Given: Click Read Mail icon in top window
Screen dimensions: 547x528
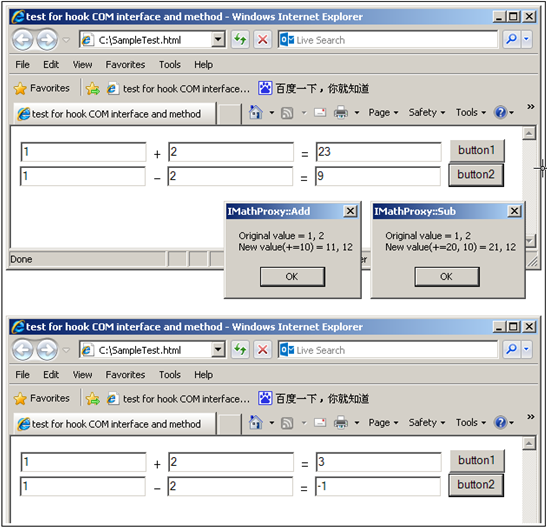Looking at the screenshot, I should pyautogui.click(x=320, y=113).
